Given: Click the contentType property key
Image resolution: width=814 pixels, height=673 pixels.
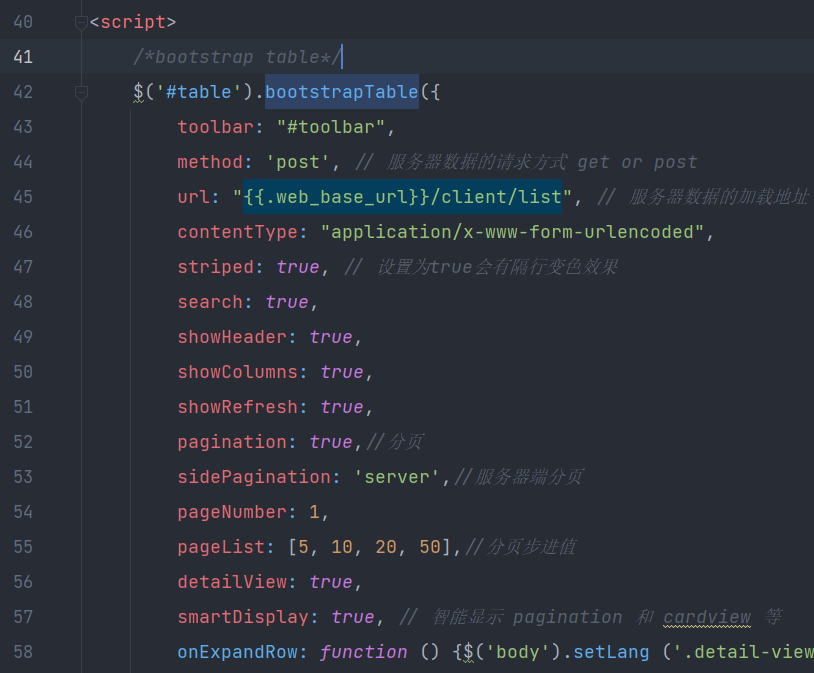Looking at the screenshot, I should (x=237, y=232).
